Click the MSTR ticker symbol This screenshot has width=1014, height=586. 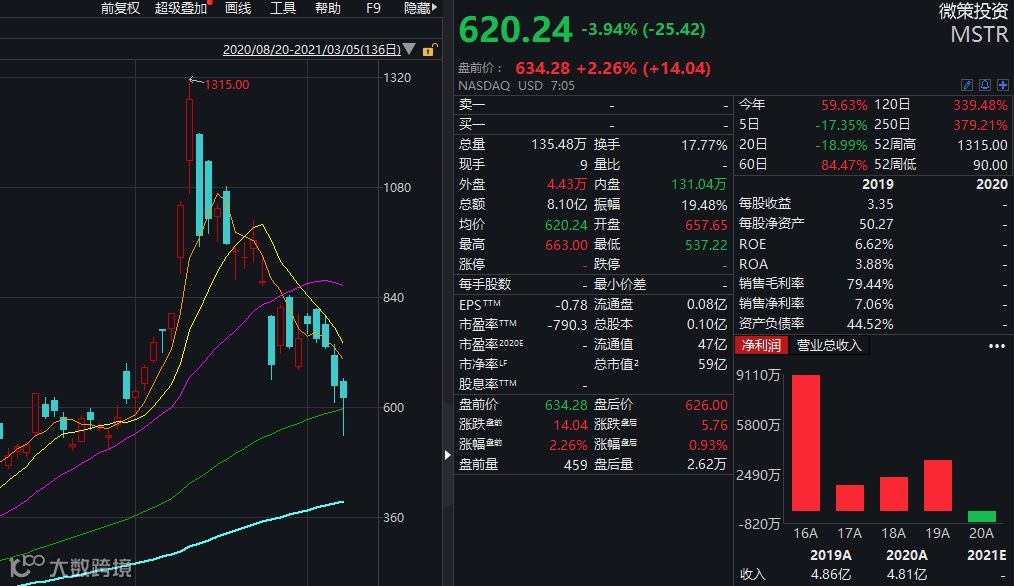click(979, 34)
